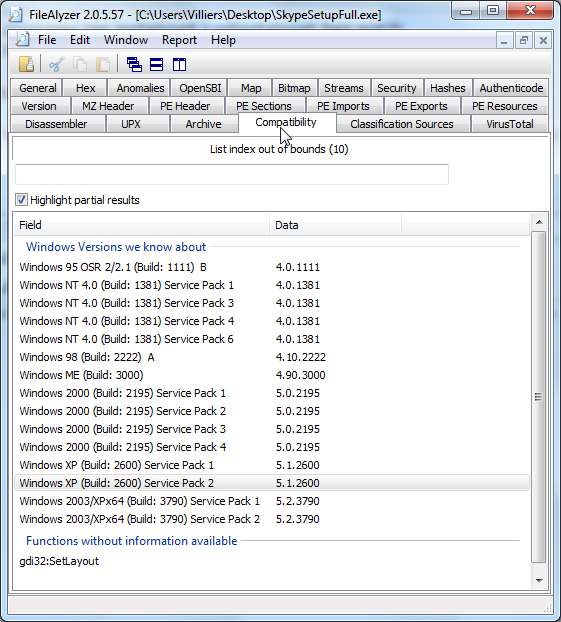
Task: Click the cascade windows toolbar icon
Action: (134, 64)
